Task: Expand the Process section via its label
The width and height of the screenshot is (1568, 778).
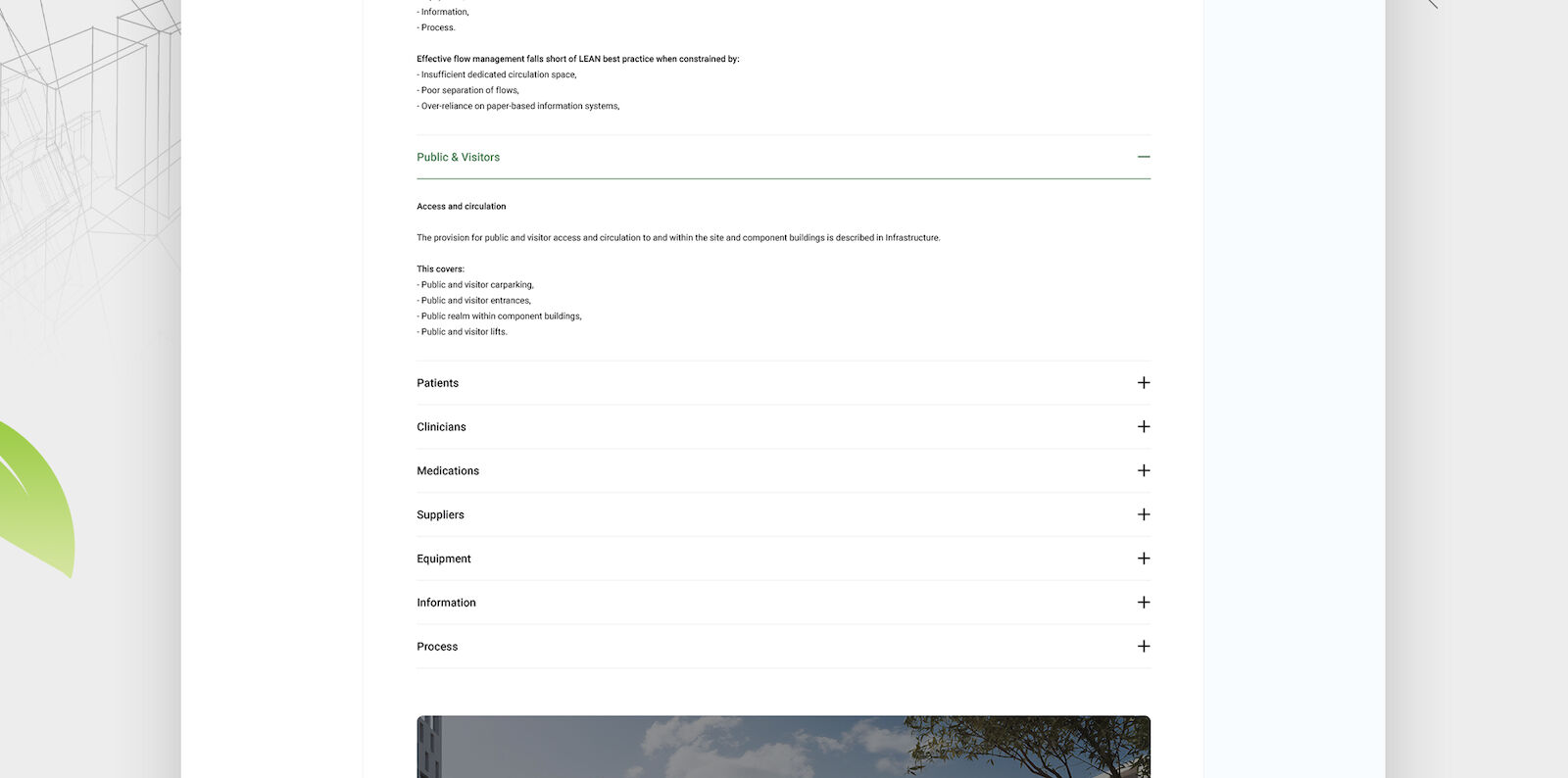Action: [x=437, y=647]
